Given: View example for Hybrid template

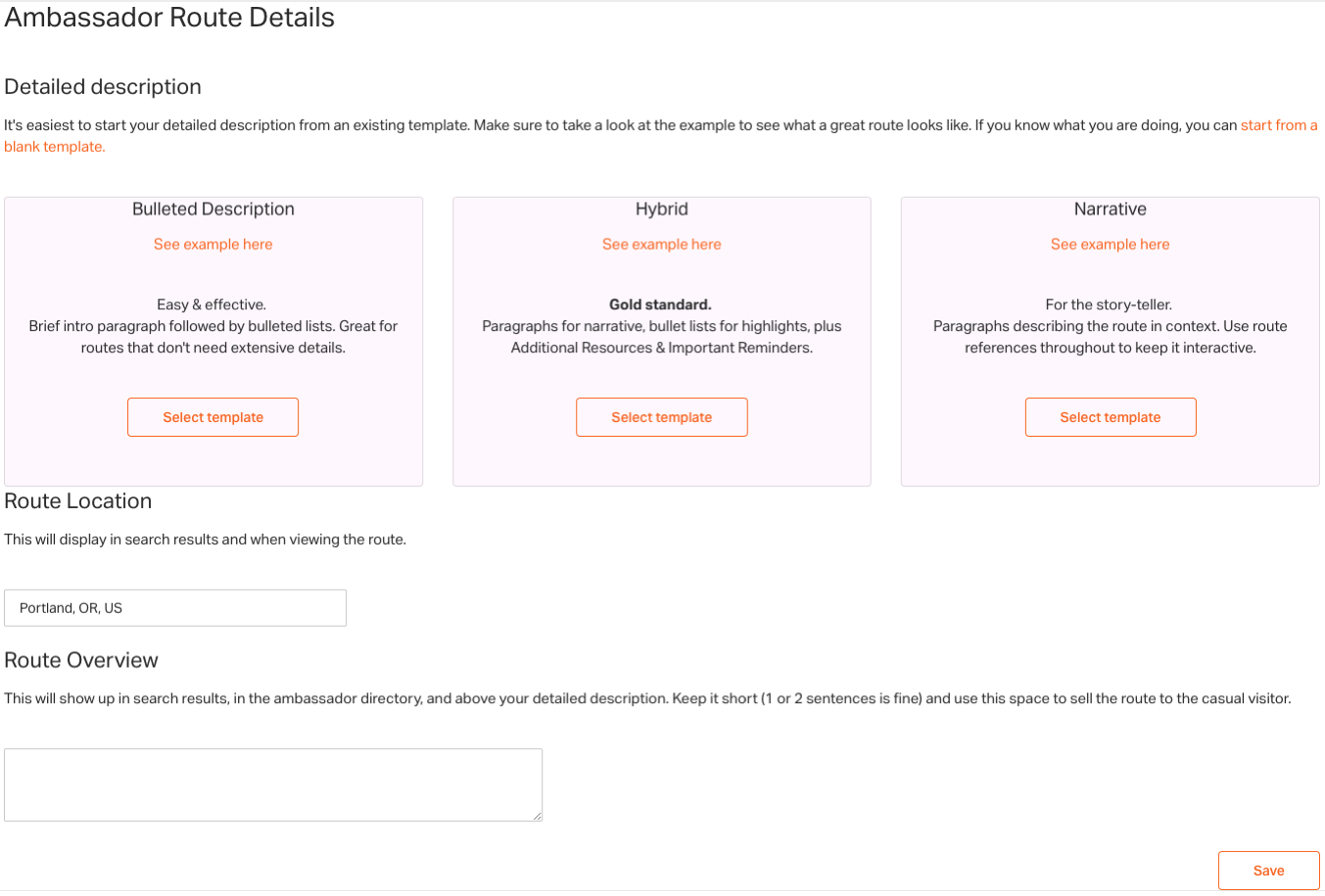Looking at the screenshot, I should coord(661,245).
